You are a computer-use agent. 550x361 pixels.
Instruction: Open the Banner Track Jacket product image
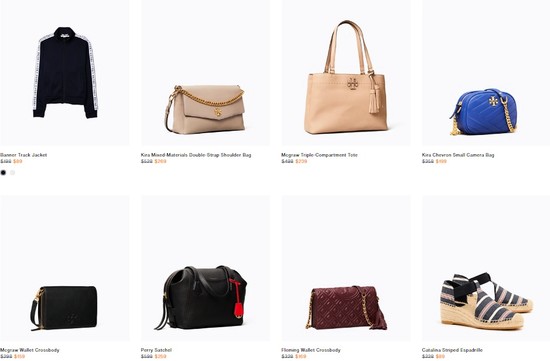click(65, 73)
